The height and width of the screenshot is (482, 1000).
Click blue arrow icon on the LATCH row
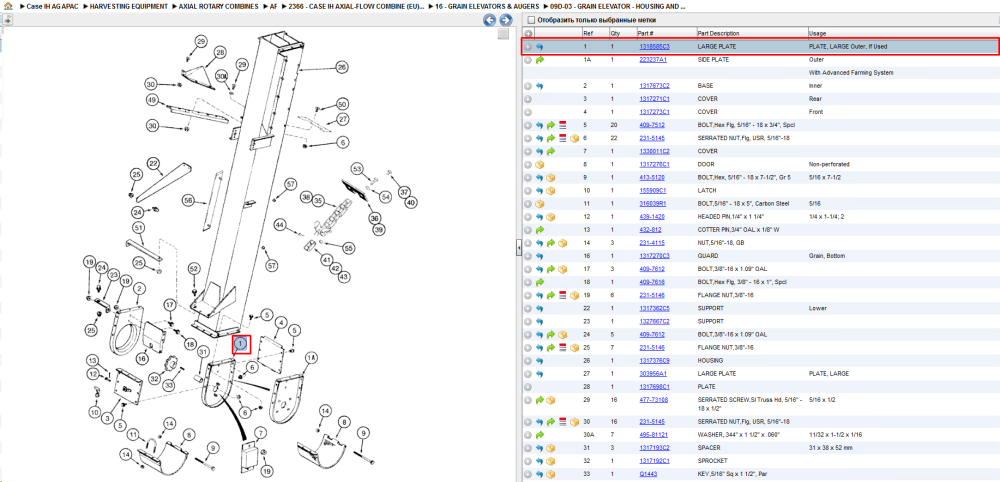tap(540, 191)
